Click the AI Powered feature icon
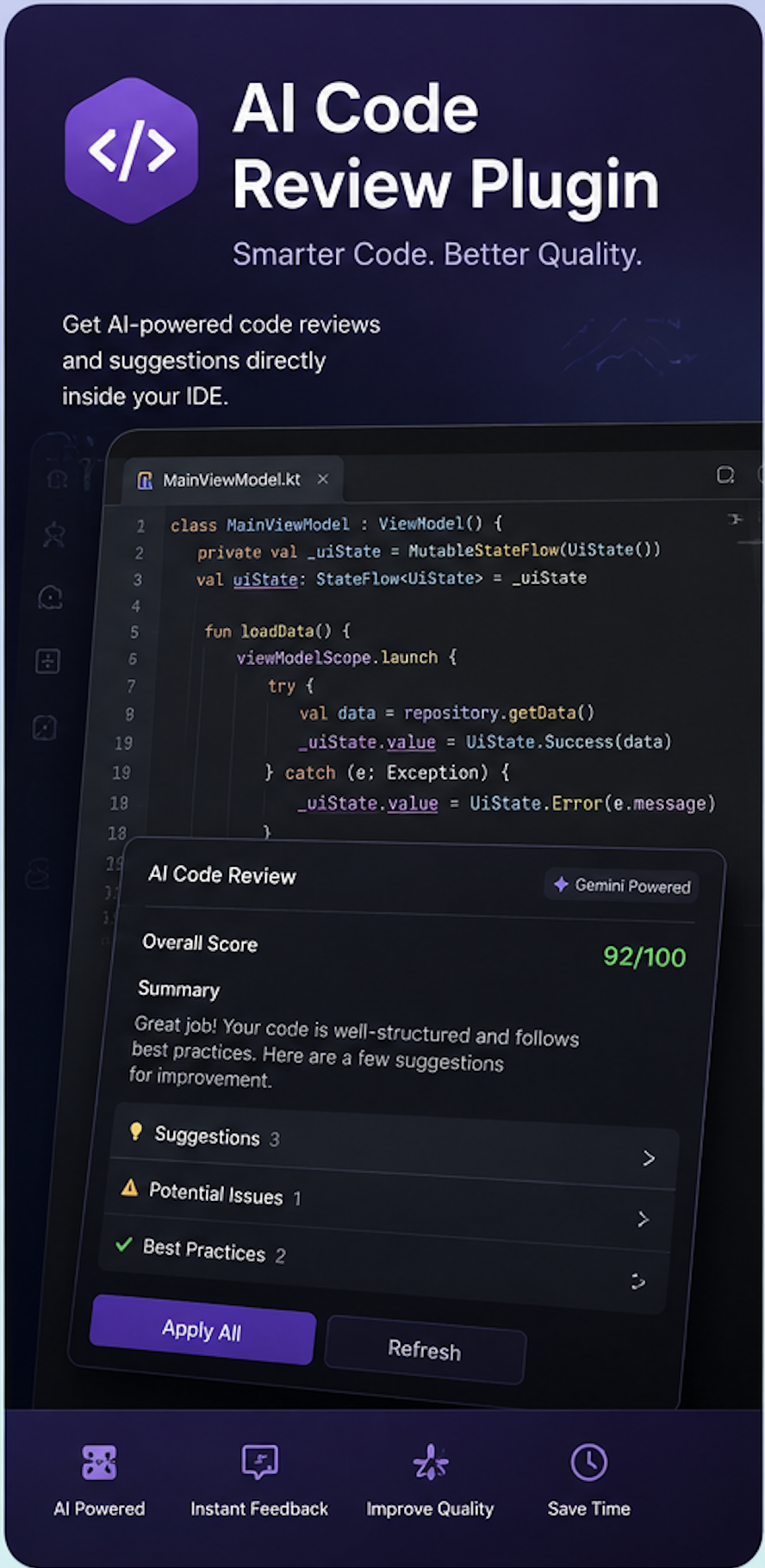The image size is (765, 1568). point(99,1462)
